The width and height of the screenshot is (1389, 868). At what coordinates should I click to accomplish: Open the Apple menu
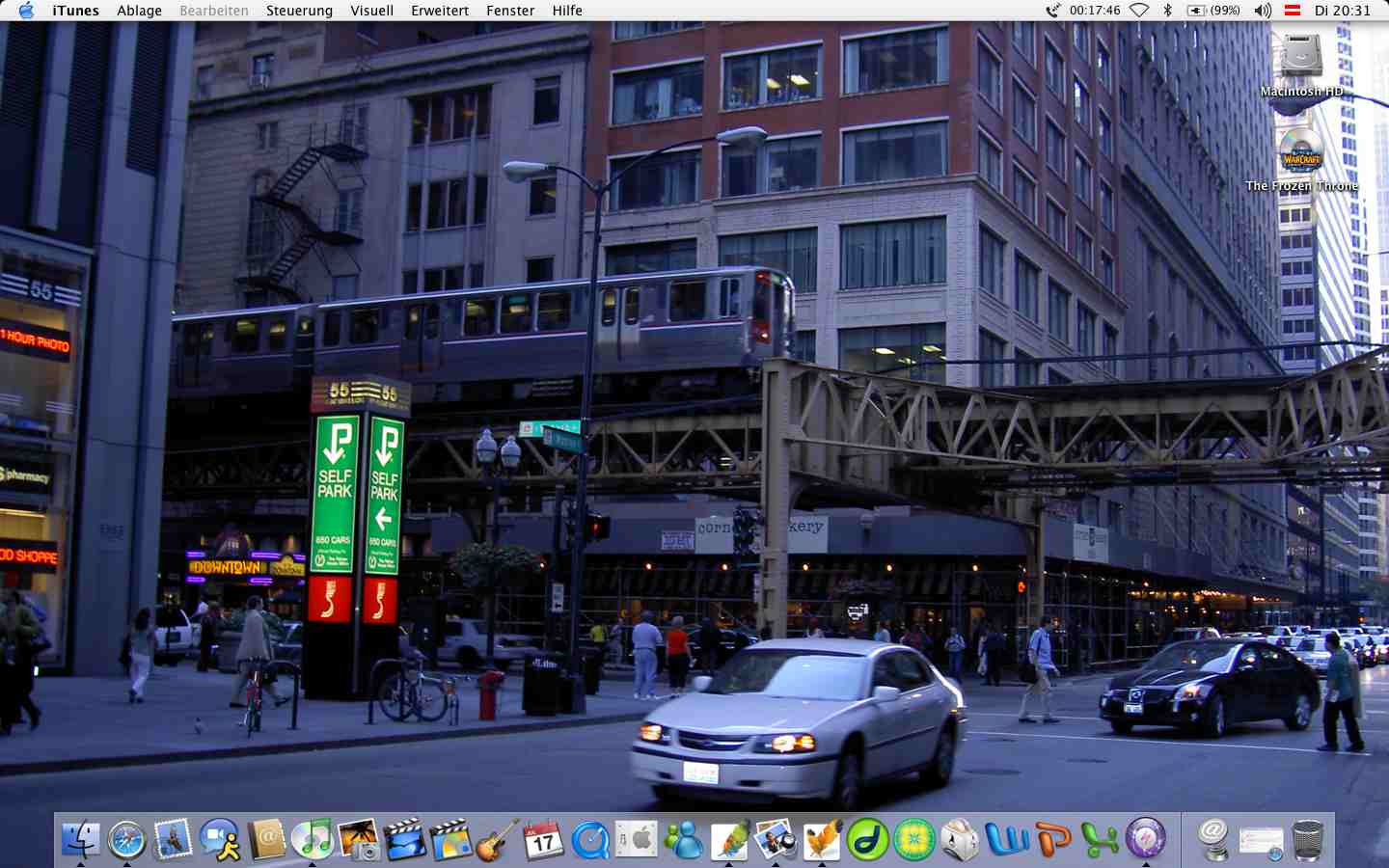26,11
